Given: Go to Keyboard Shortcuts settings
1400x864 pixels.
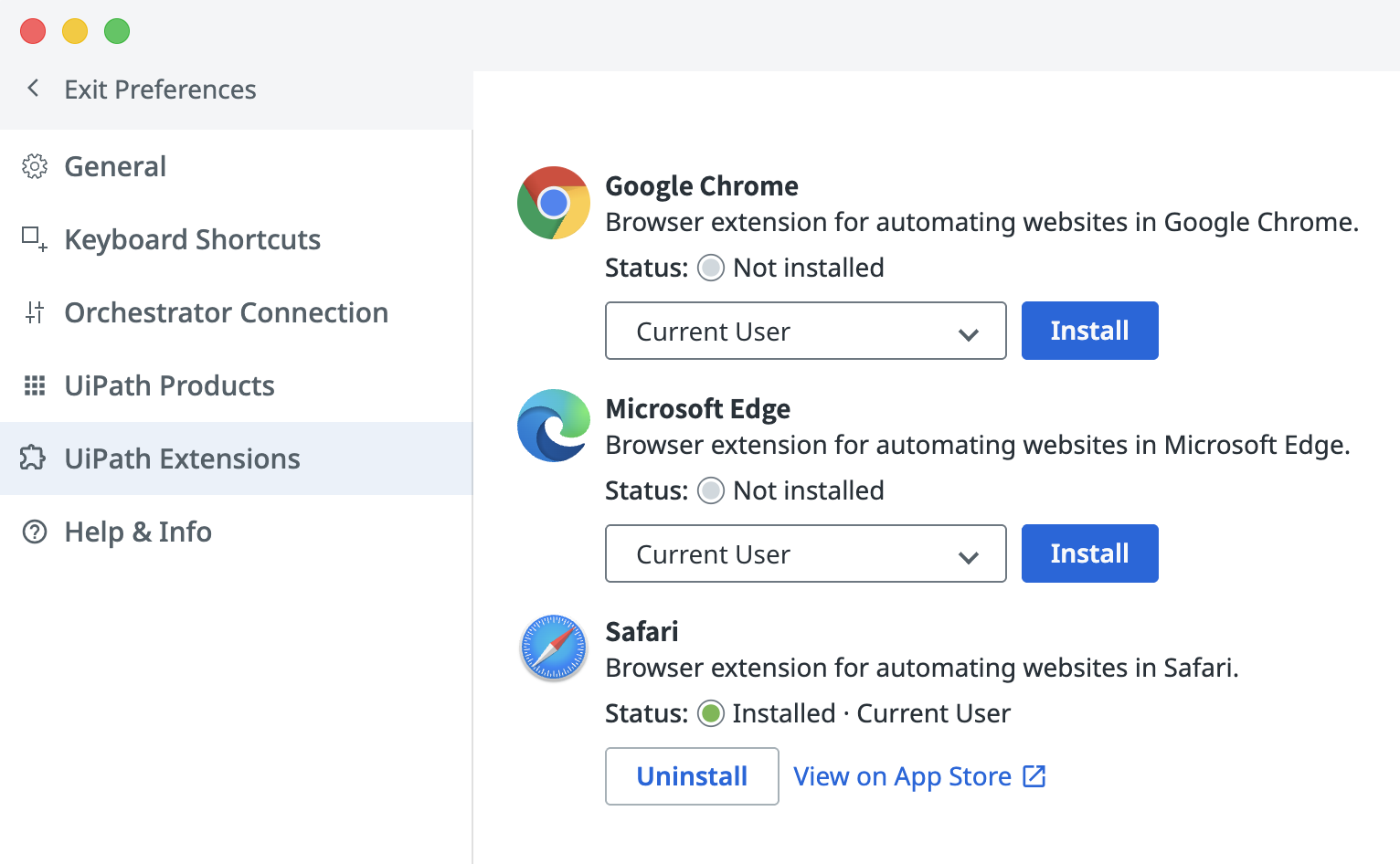Looking at the screenshot, I should [x=236, y=239].
